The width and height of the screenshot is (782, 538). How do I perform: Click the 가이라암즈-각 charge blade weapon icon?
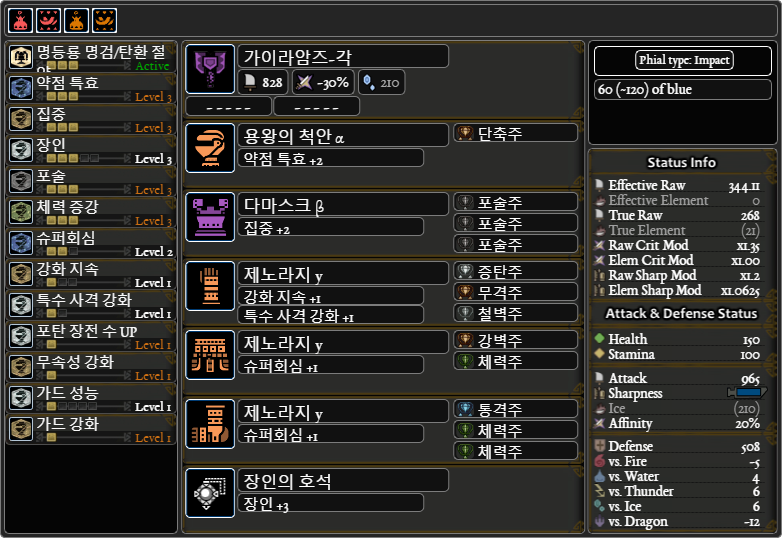coord(210,69)
